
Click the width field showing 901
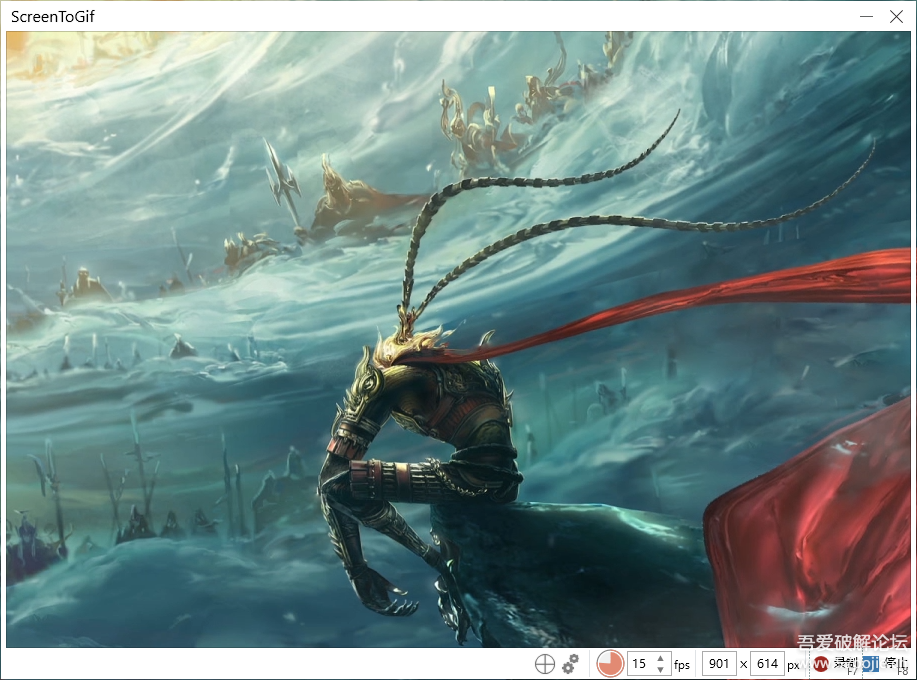pos(719,664)
